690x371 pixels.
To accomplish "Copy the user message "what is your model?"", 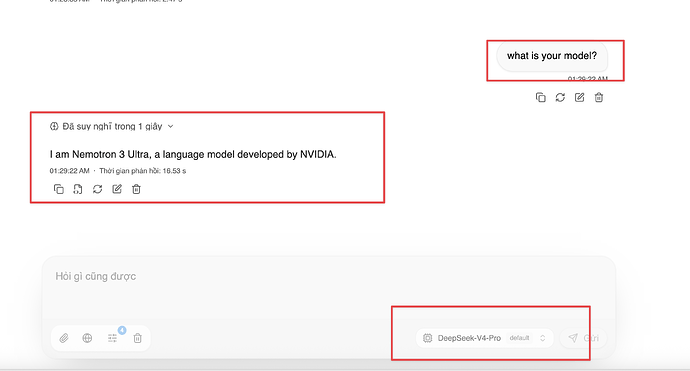I will pyautogui.click(x=540, y=97).
